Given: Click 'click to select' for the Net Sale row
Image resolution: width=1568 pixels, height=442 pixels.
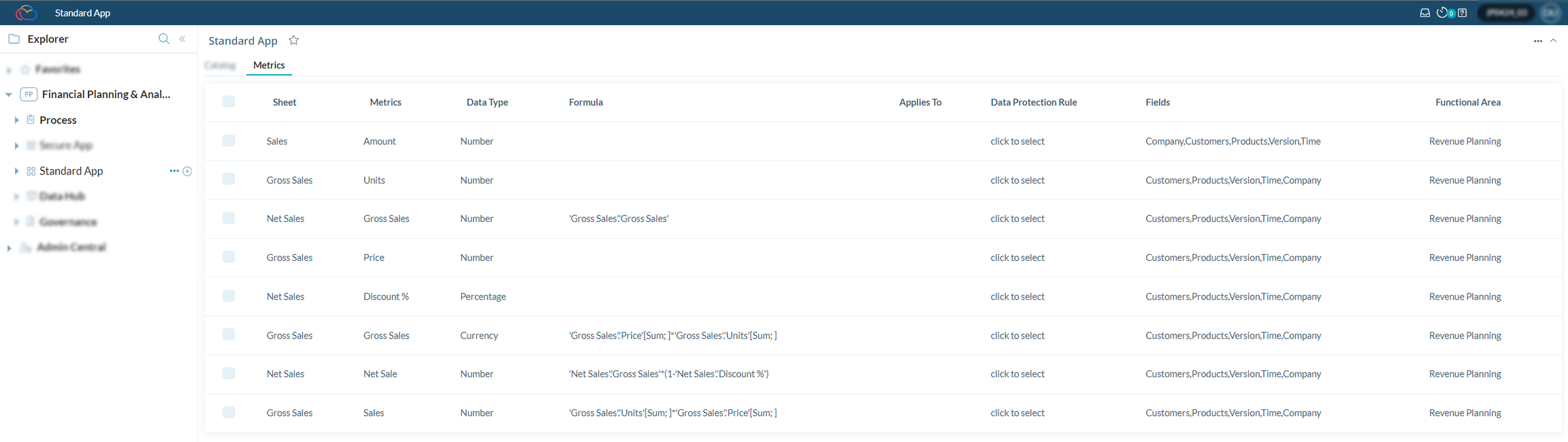Looking at the screenshot, I should (1017, 374).
